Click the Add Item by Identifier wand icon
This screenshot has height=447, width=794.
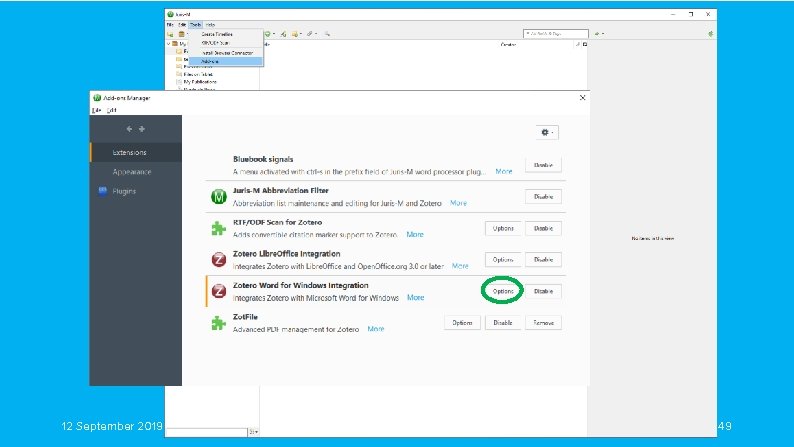(283, 34)
